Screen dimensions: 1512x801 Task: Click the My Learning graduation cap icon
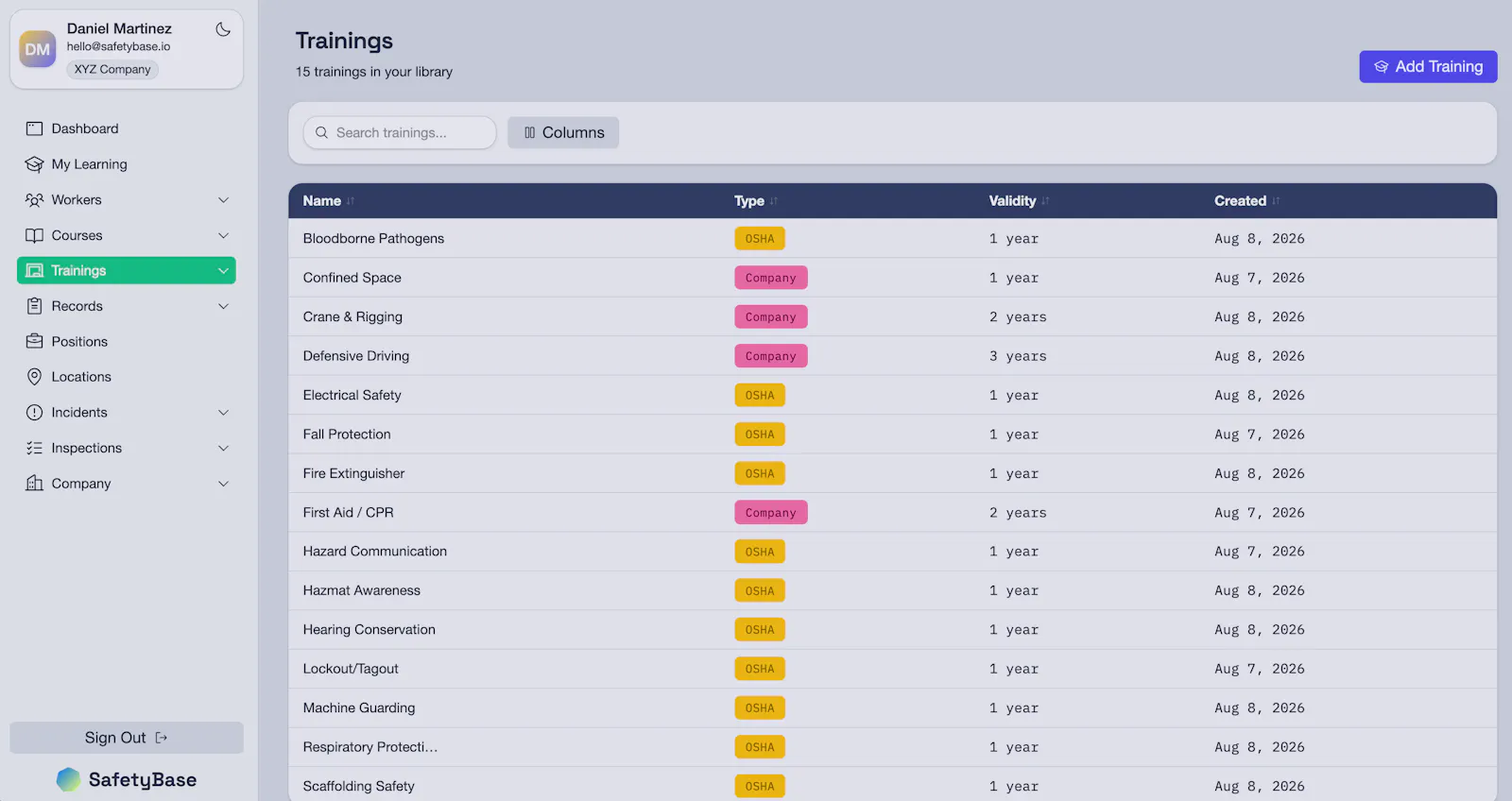coord(35,164)
